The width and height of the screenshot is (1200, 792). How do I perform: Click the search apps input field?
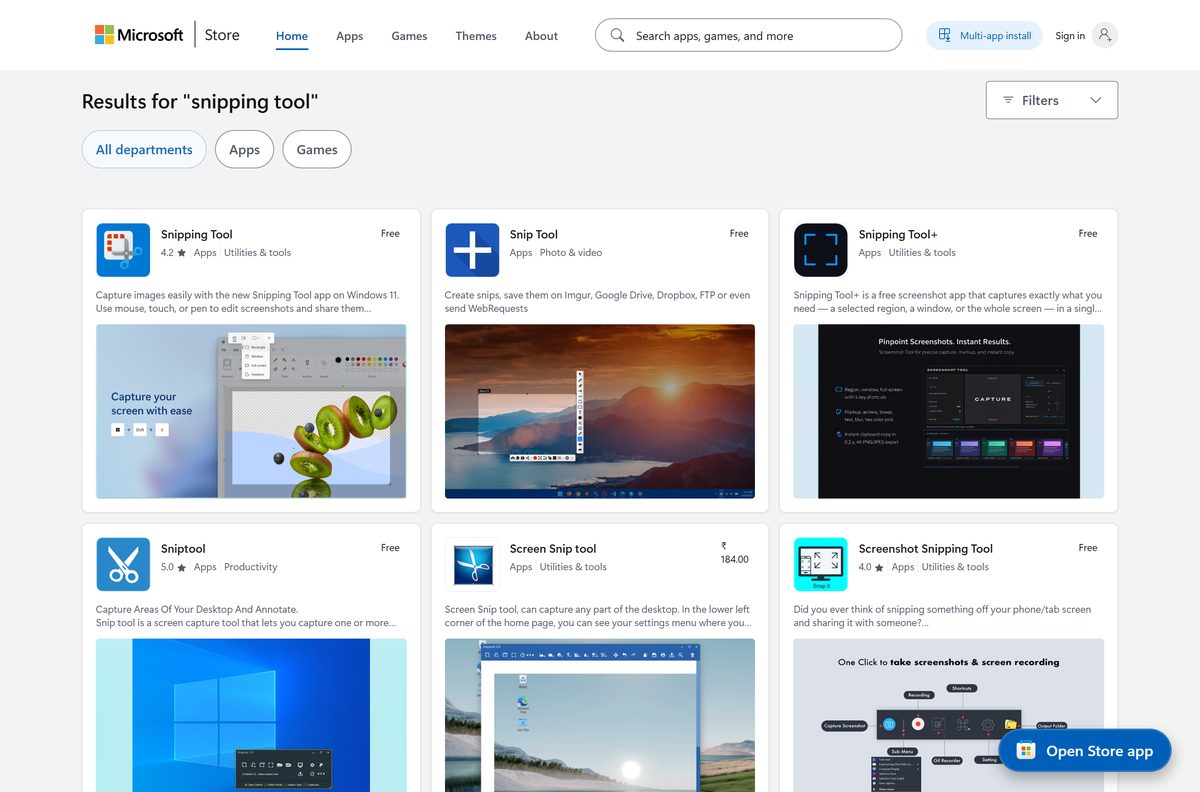coord(748,35)
